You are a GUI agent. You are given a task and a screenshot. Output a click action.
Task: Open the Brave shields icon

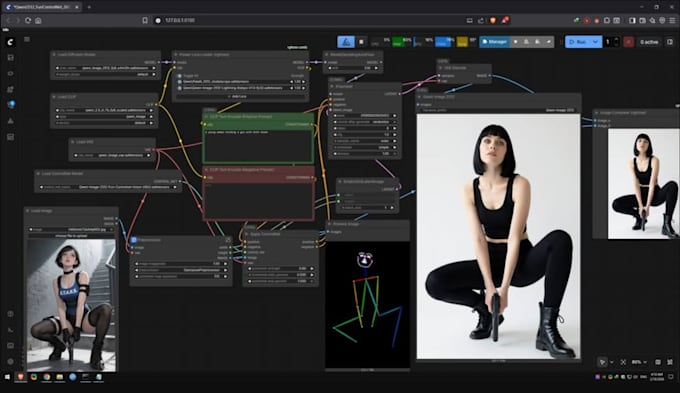(x=493, y=20)
